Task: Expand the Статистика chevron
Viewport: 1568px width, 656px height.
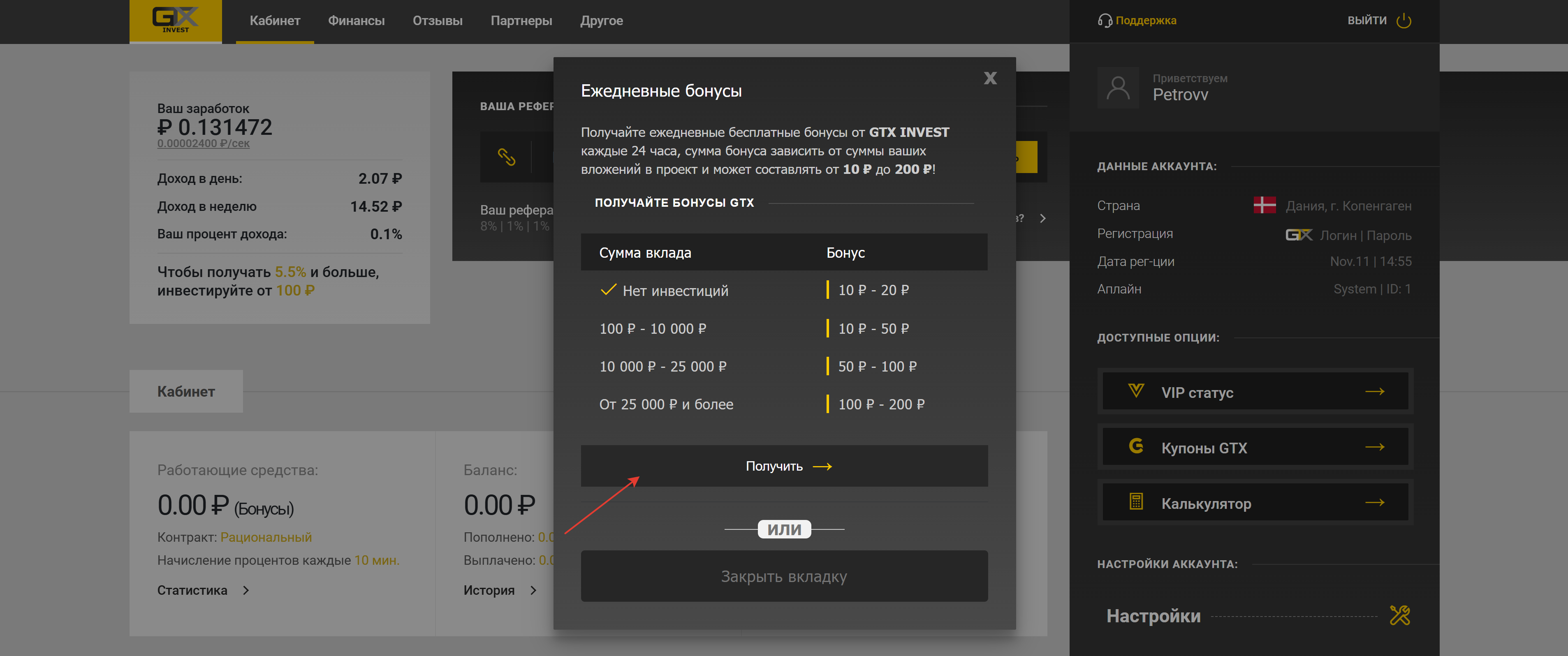Action: 246,590
